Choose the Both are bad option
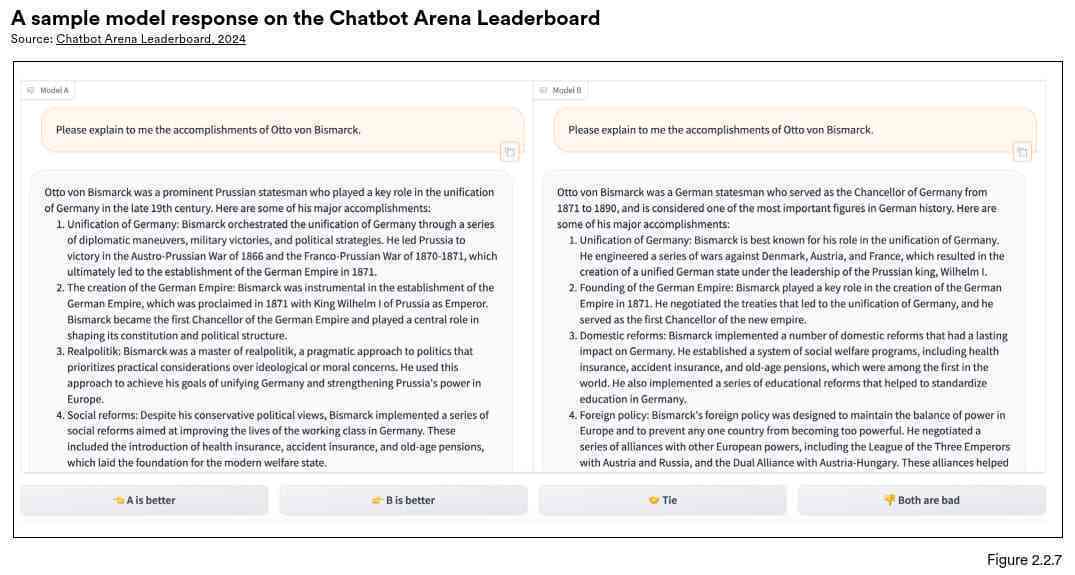This screenshot has height=575, width=1075. (x=921, y=500)
